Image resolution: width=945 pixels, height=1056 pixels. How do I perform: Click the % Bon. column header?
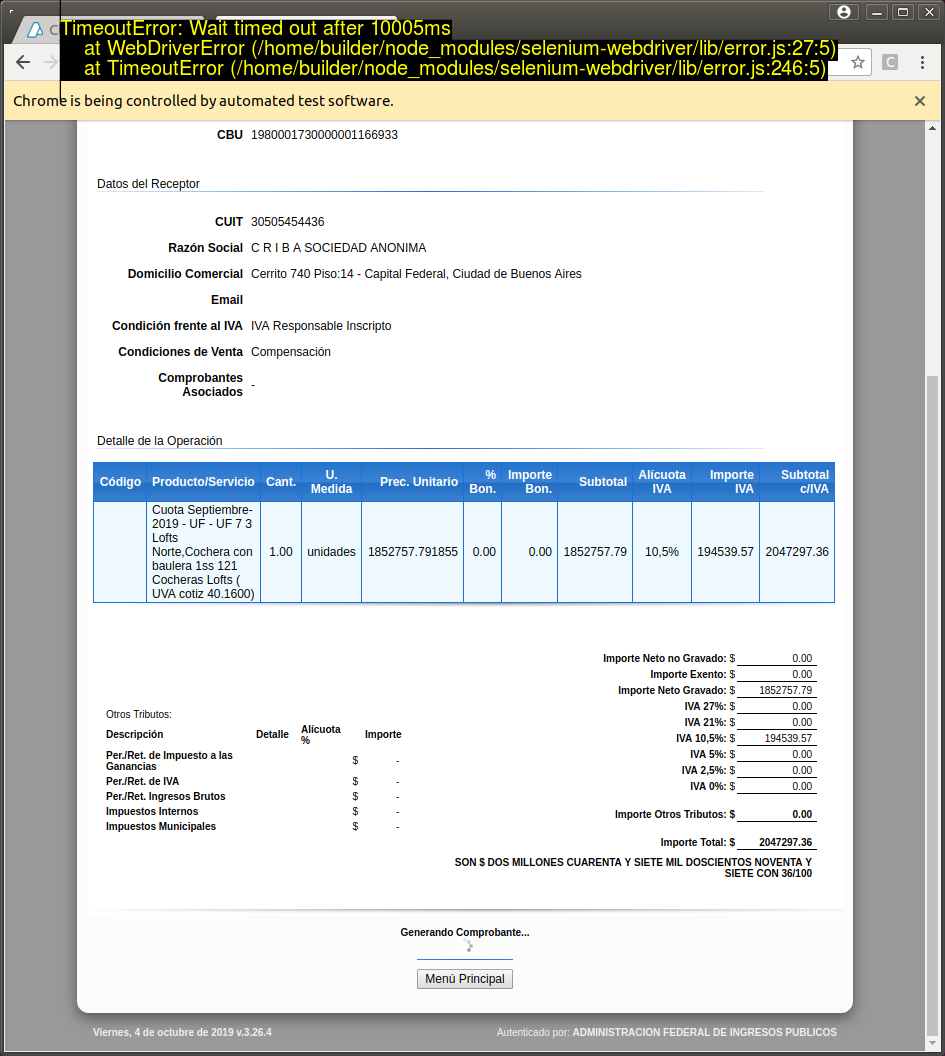(x=483, y=482)
